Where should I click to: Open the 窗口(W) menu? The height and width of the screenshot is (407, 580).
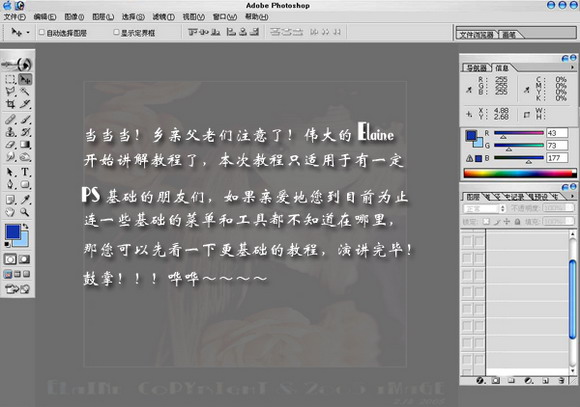click(x=225, y=17)
